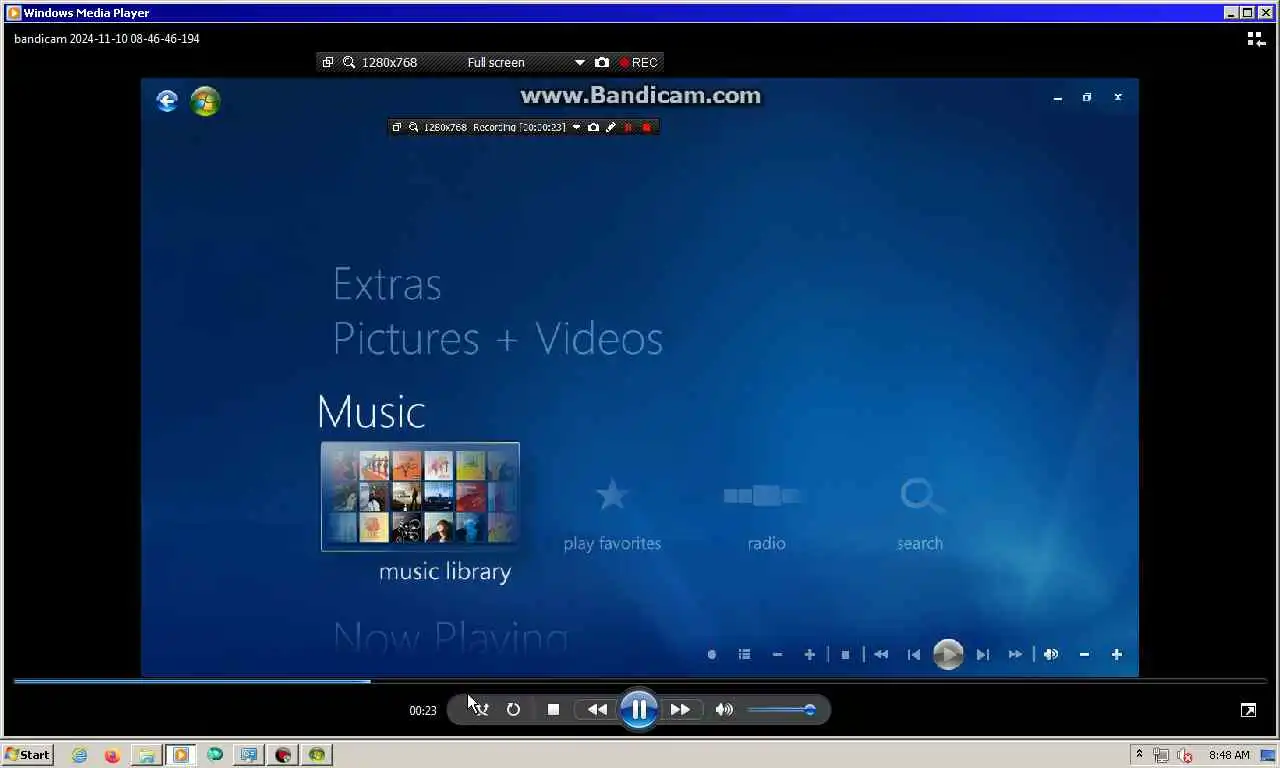Click the outer Bandicam magnifier icon

(349, 62)
